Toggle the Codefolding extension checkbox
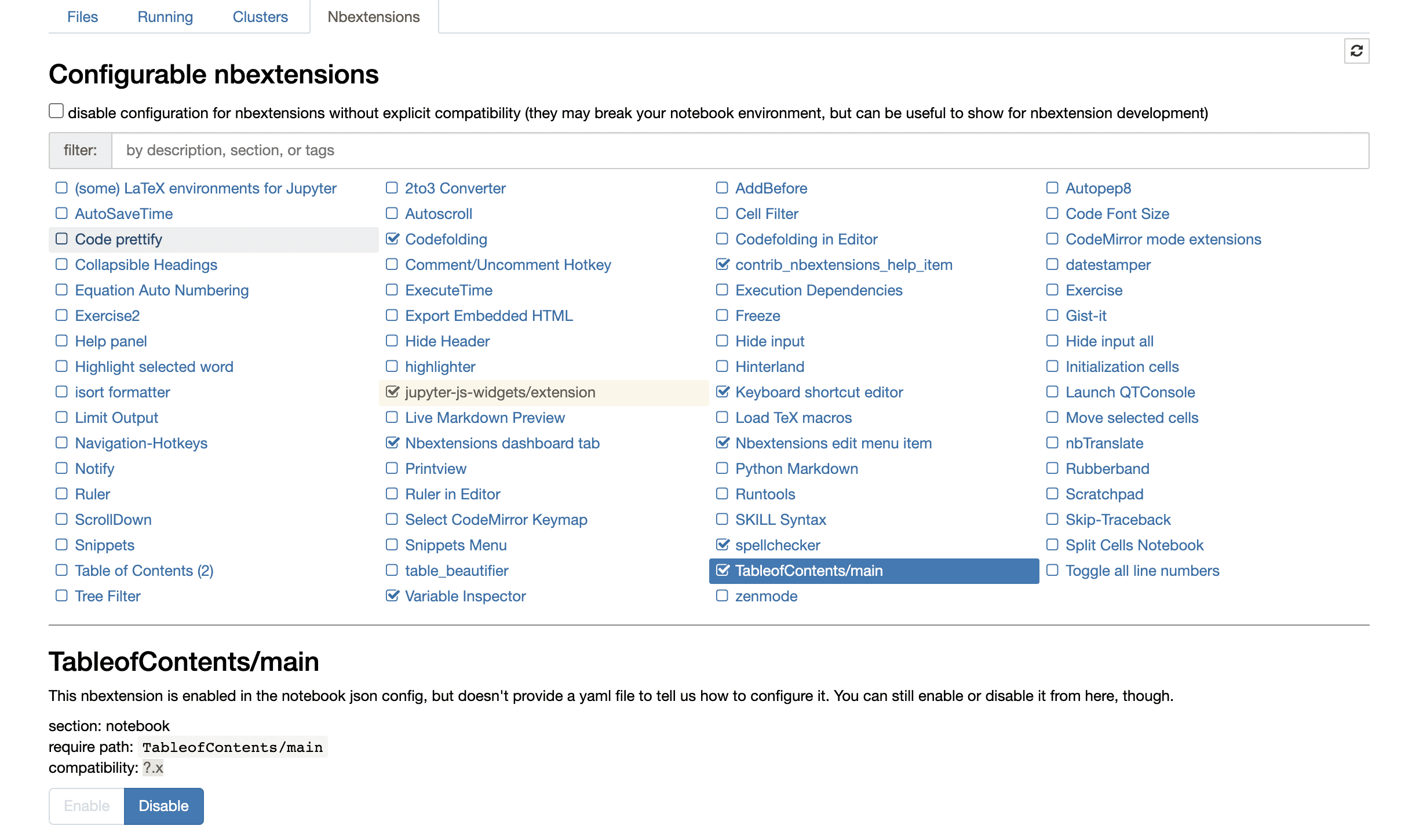 (x=392, y=239)
